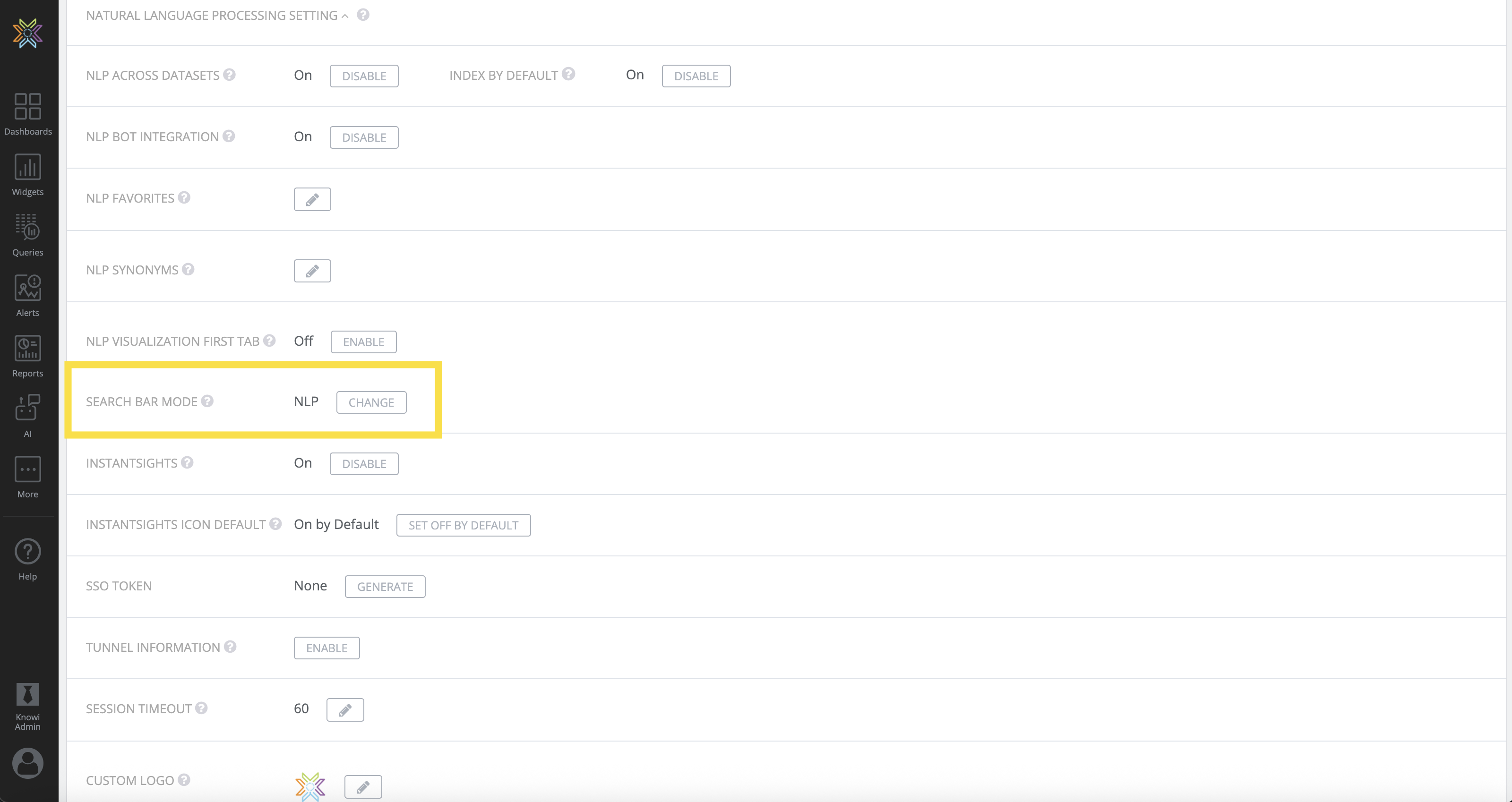Edit NLP Synonyms with the pencil icon
This screenshot has height=802, width=1512.
click(x=312, y=271)
